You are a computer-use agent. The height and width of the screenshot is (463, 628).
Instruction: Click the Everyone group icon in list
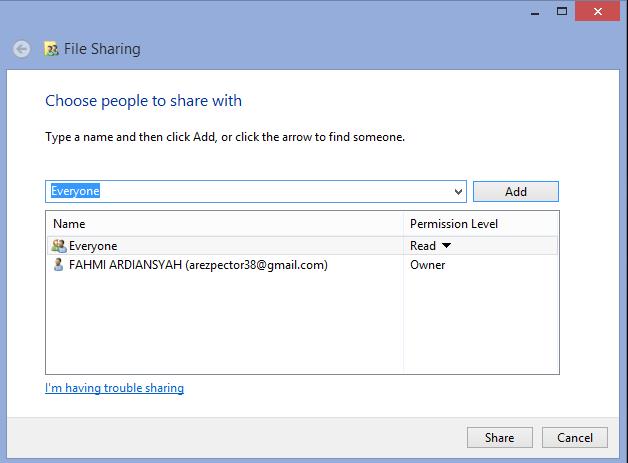59,246
